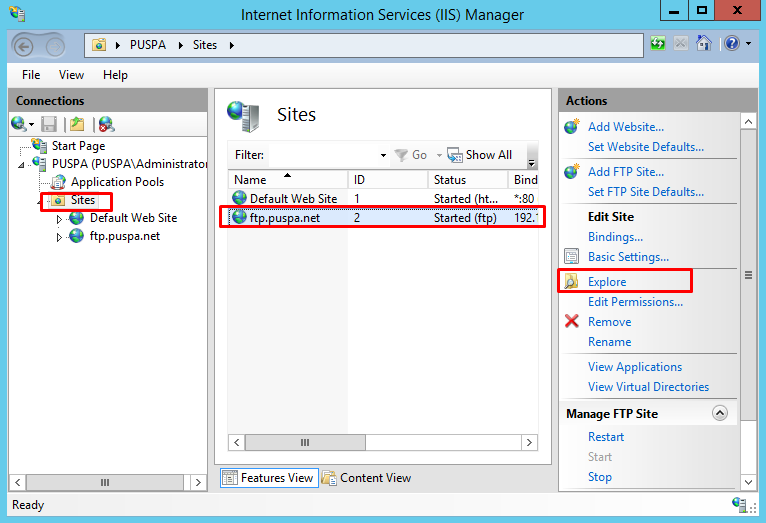
Task: Click globe icon of Default Web Site list row
Action: pyautogui.click(x=239, y=198)
